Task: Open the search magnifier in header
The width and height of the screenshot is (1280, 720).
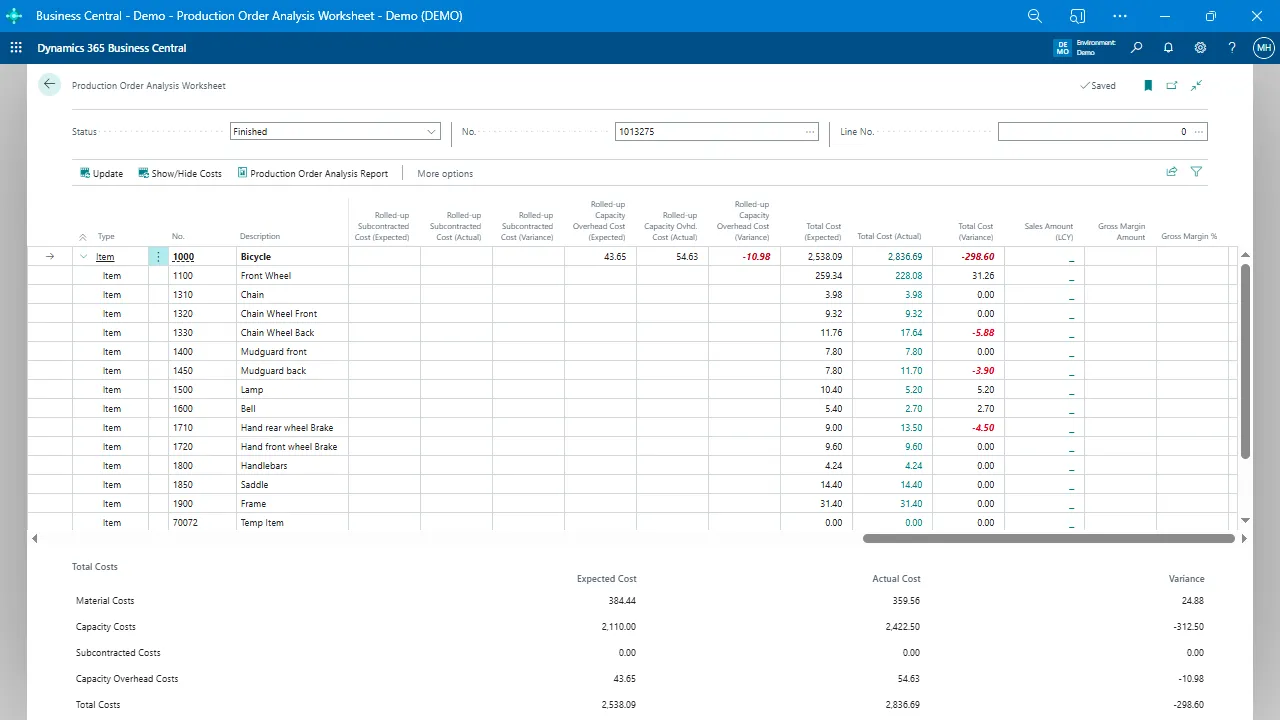Action: pos(1136,48)
